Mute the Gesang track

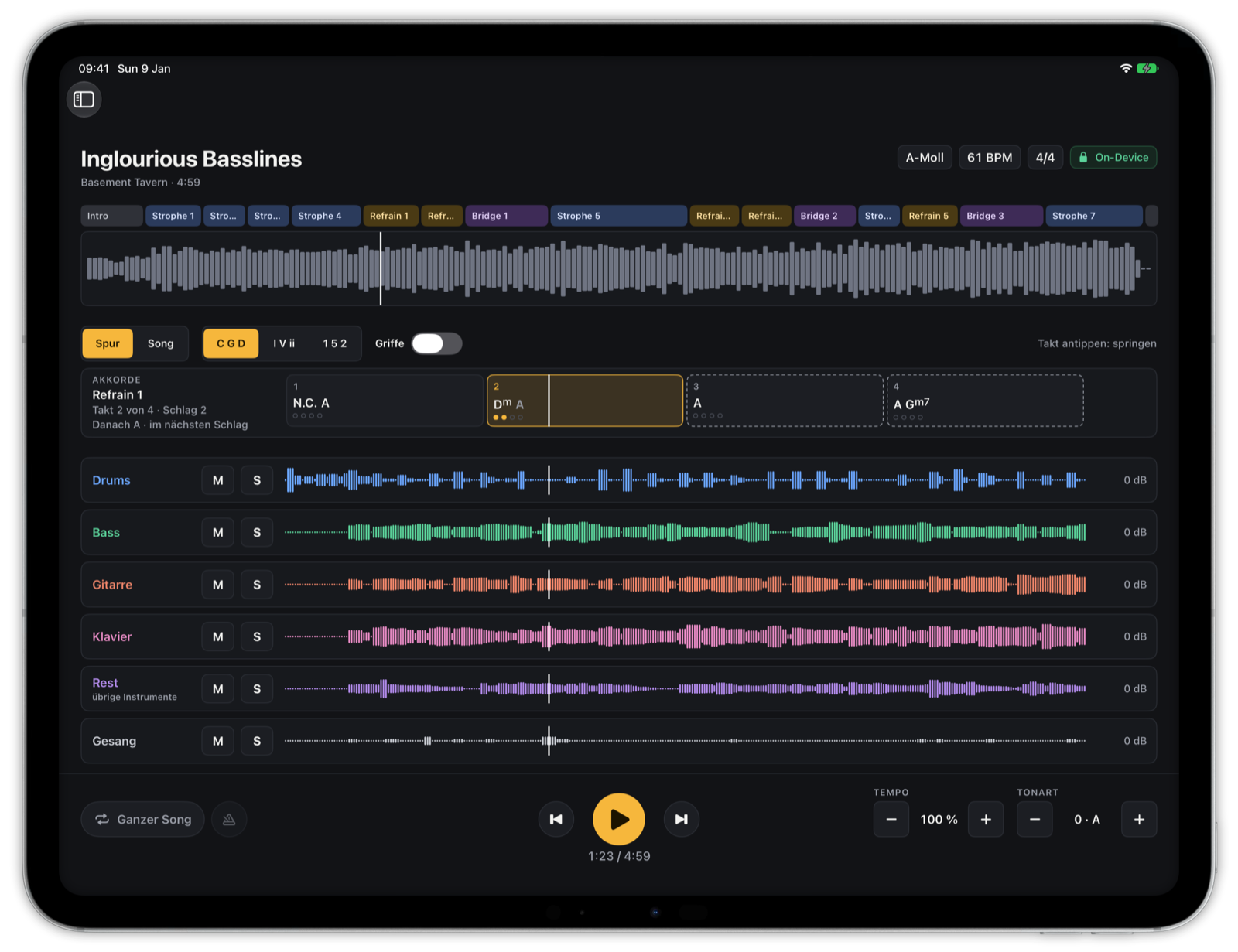click(x=218, y=741)
